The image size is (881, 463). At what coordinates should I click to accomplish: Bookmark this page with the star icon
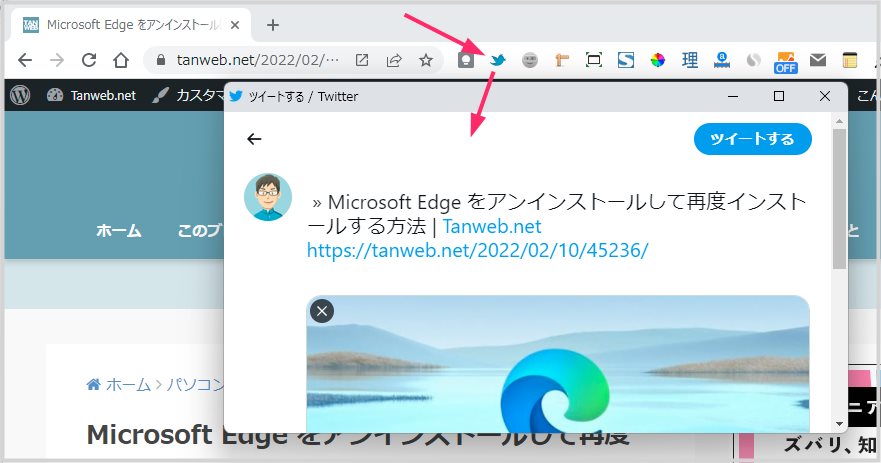(426, 60)
